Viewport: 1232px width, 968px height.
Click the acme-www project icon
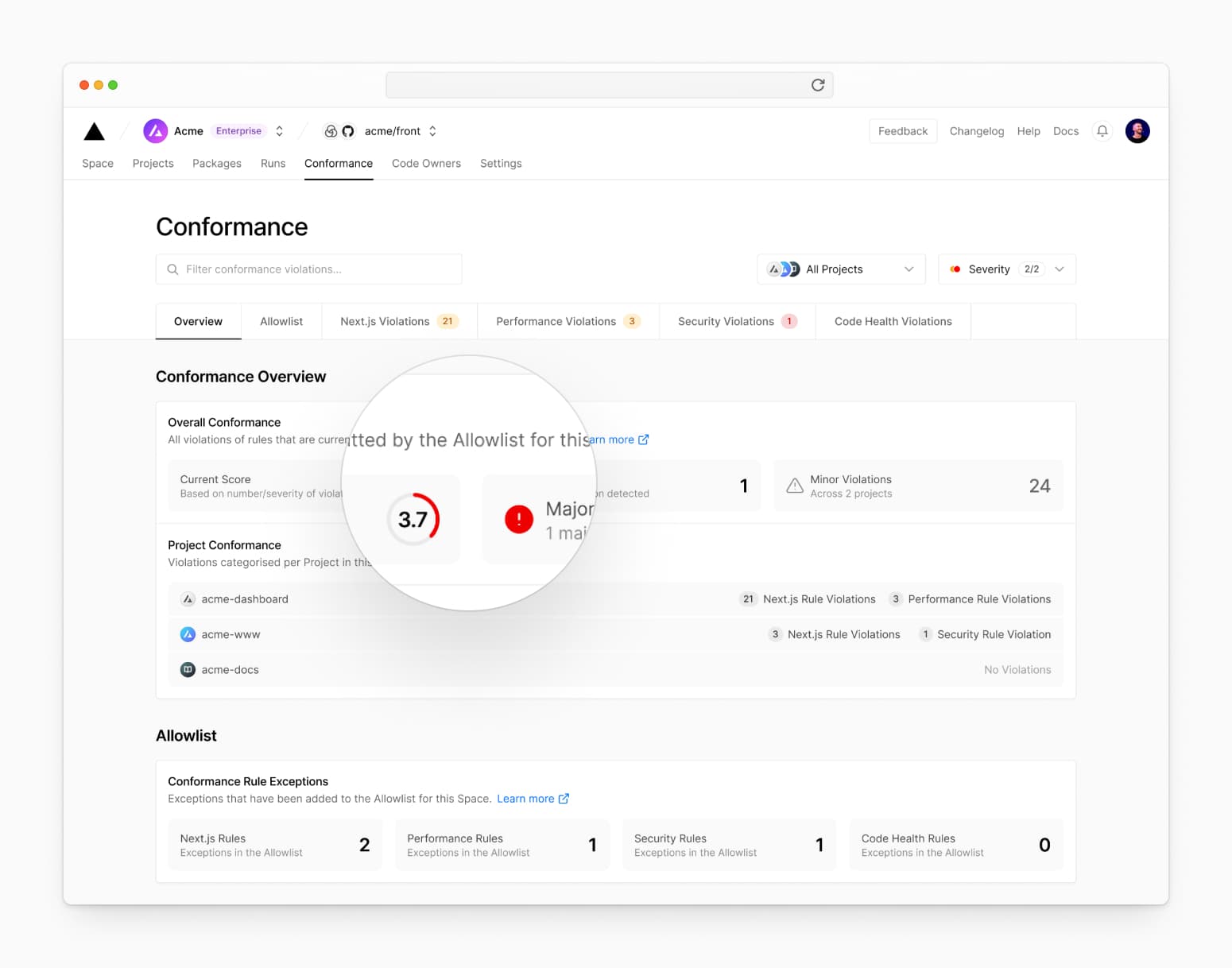(188, 634)
